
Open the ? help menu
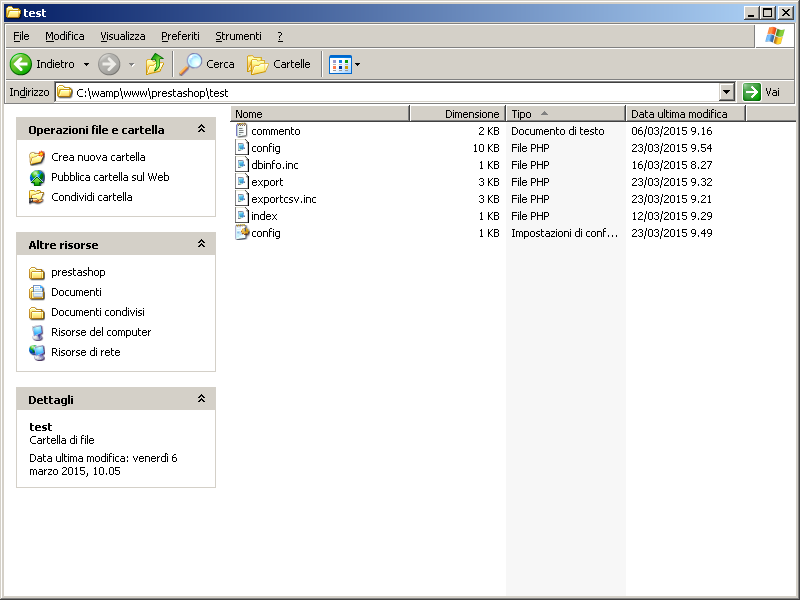pyautogui.click(x=280, y=36)
